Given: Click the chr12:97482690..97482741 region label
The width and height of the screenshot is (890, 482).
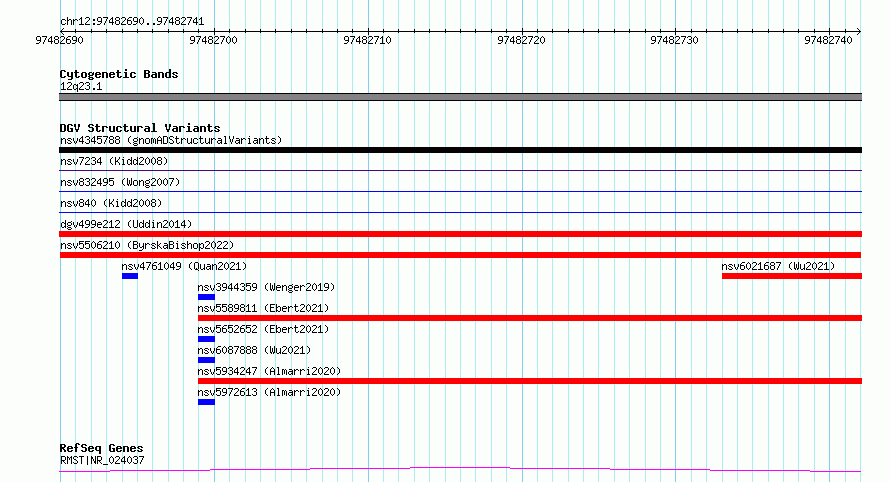Looking at the screenshot, I should pyautogui.click(x=132, y=22).
